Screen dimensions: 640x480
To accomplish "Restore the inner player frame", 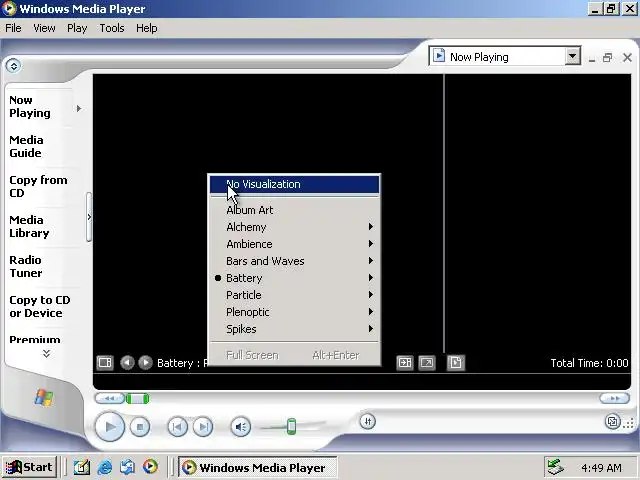I will pos(608,58).
